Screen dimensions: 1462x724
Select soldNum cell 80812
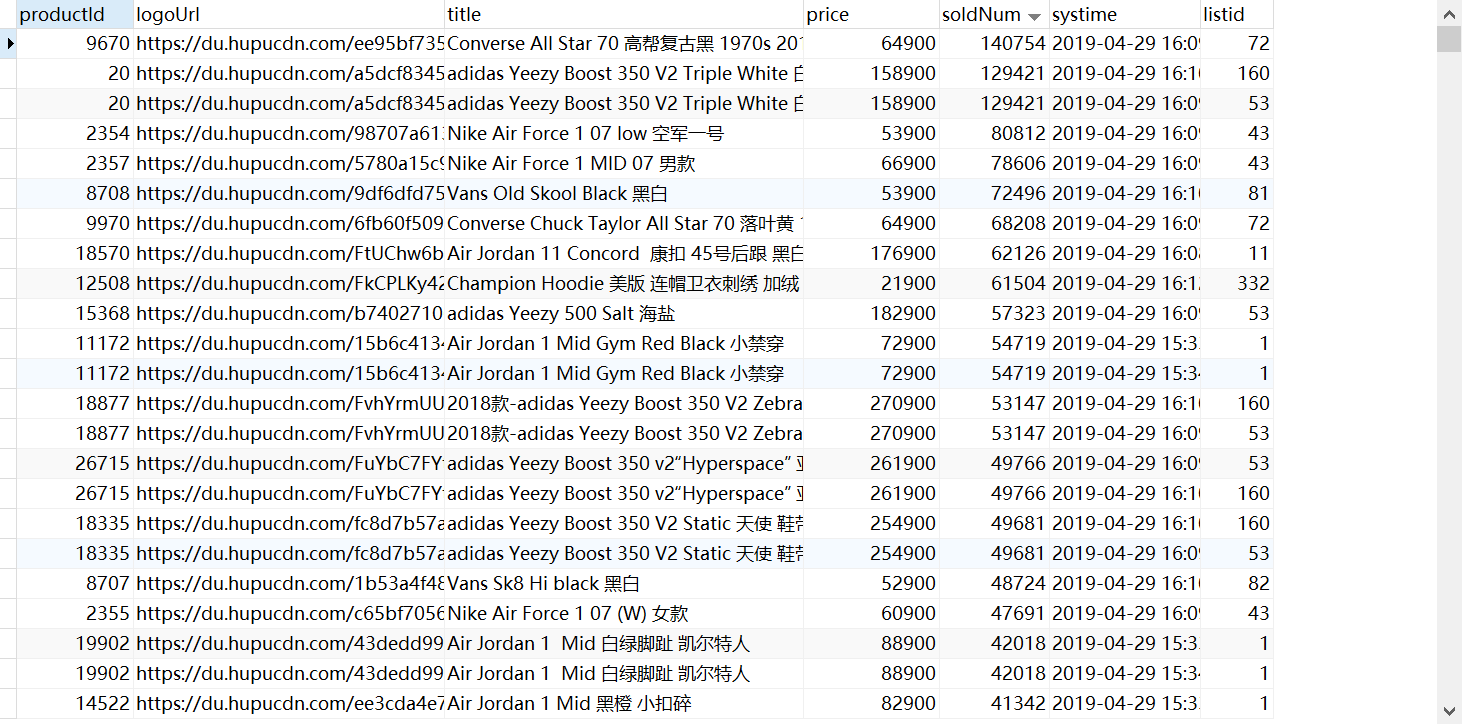[x=994, y=134]
